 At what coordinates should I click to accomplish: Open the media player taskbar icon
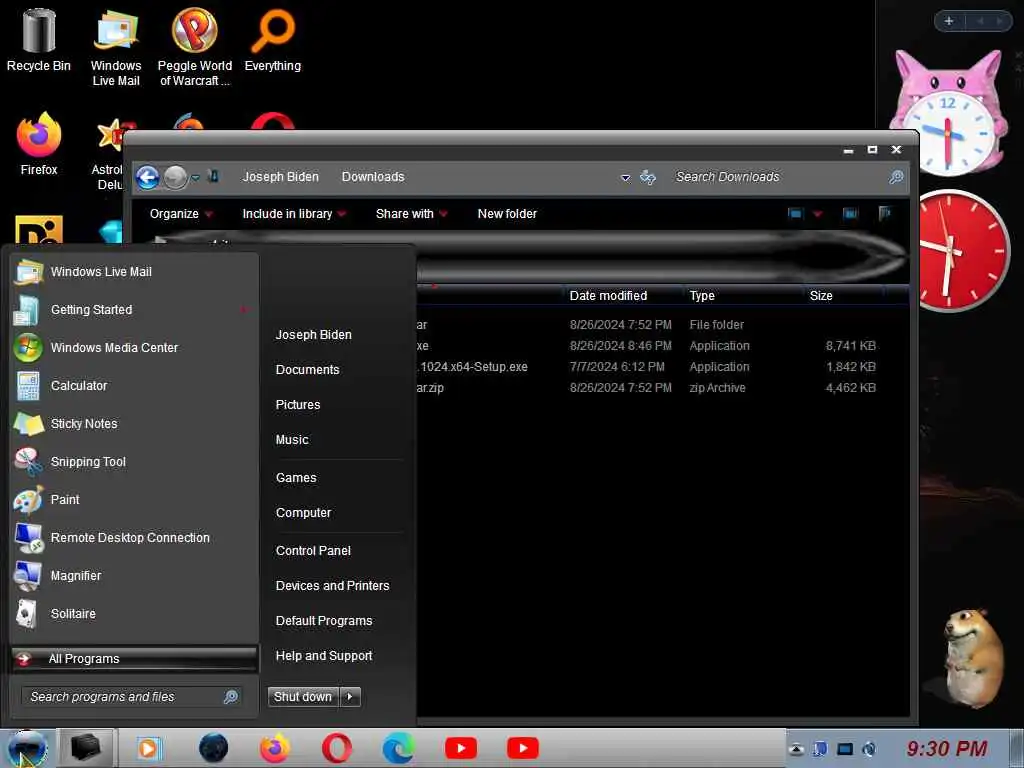pos(148,748)
